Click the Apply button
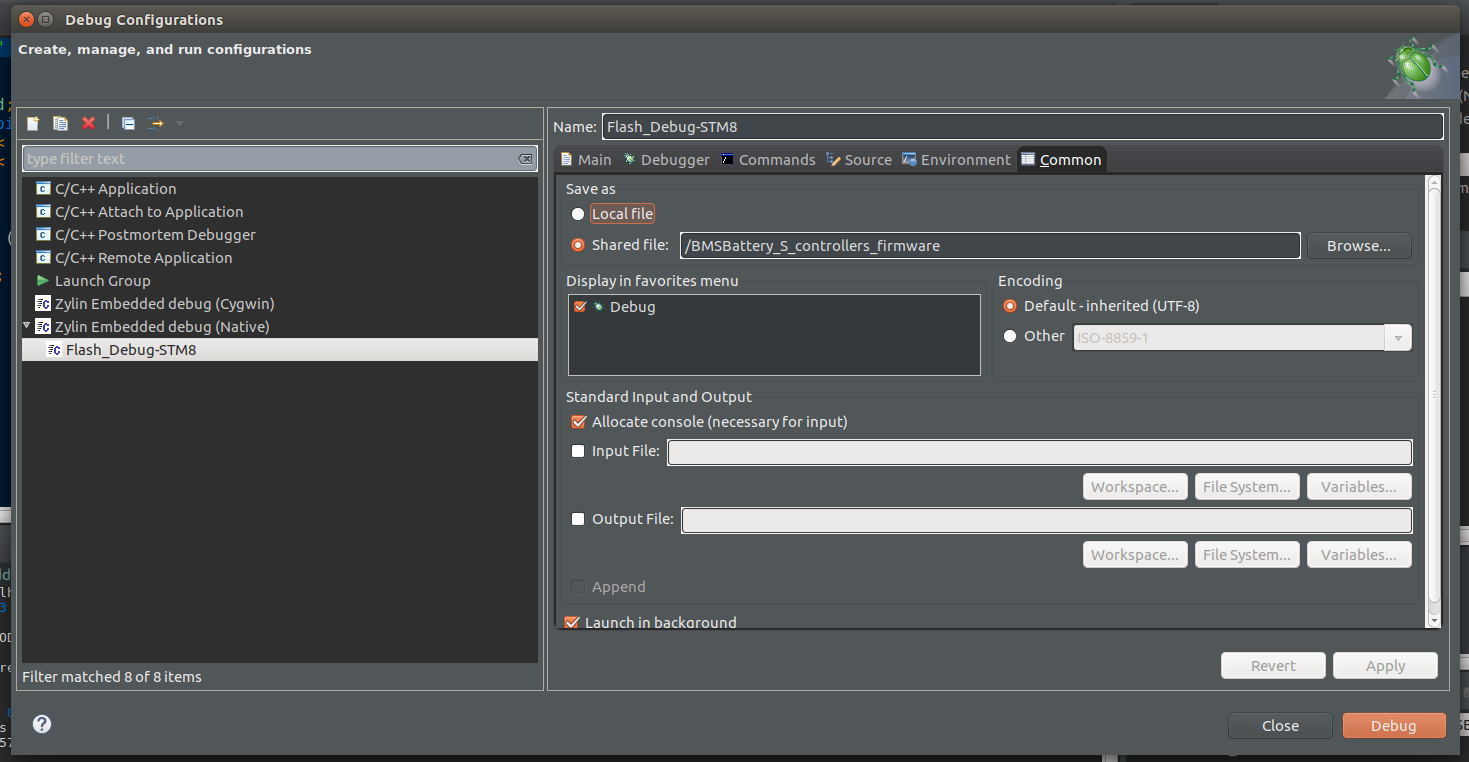This screenshot has height=762, width=1469. [x=1385, y=666]
